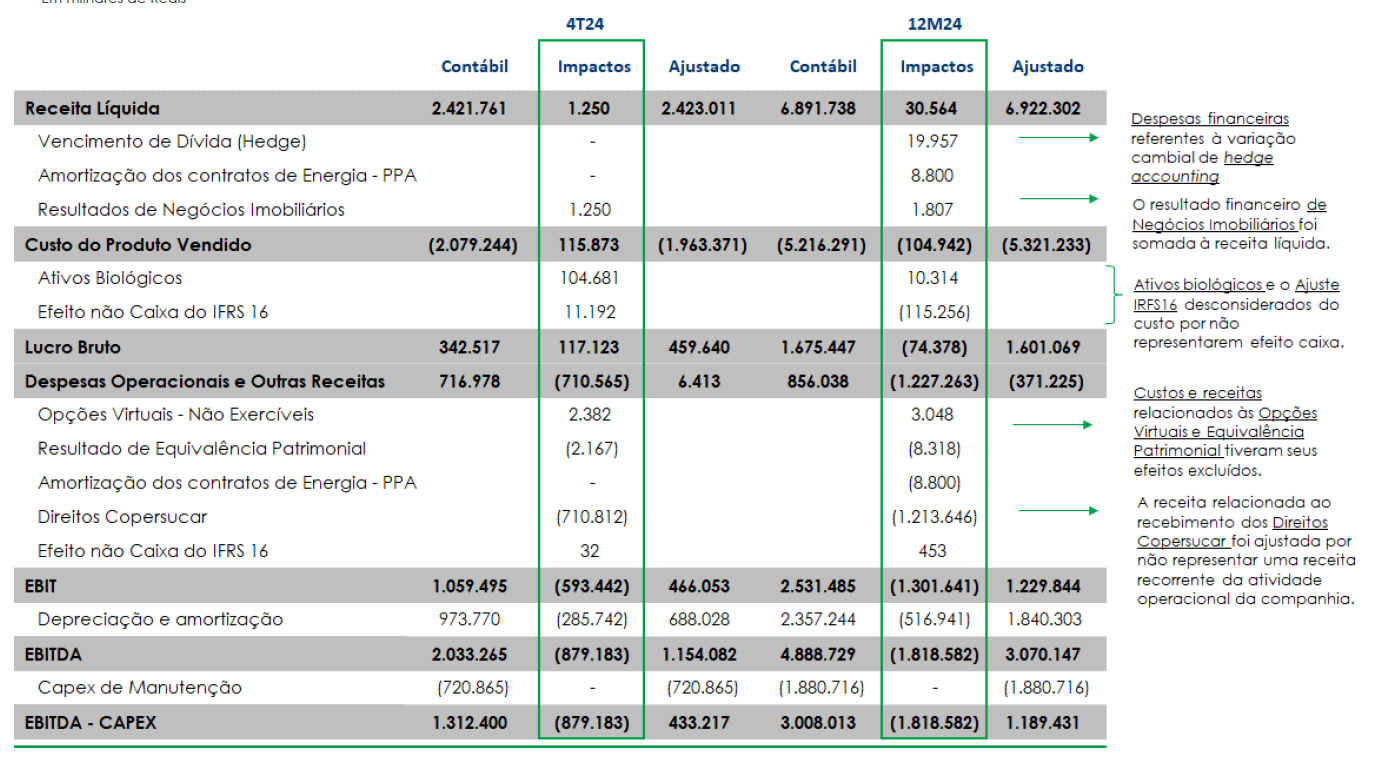Select the value 1.601.069
The image size is (1379, 766).
click(1043, 348)
